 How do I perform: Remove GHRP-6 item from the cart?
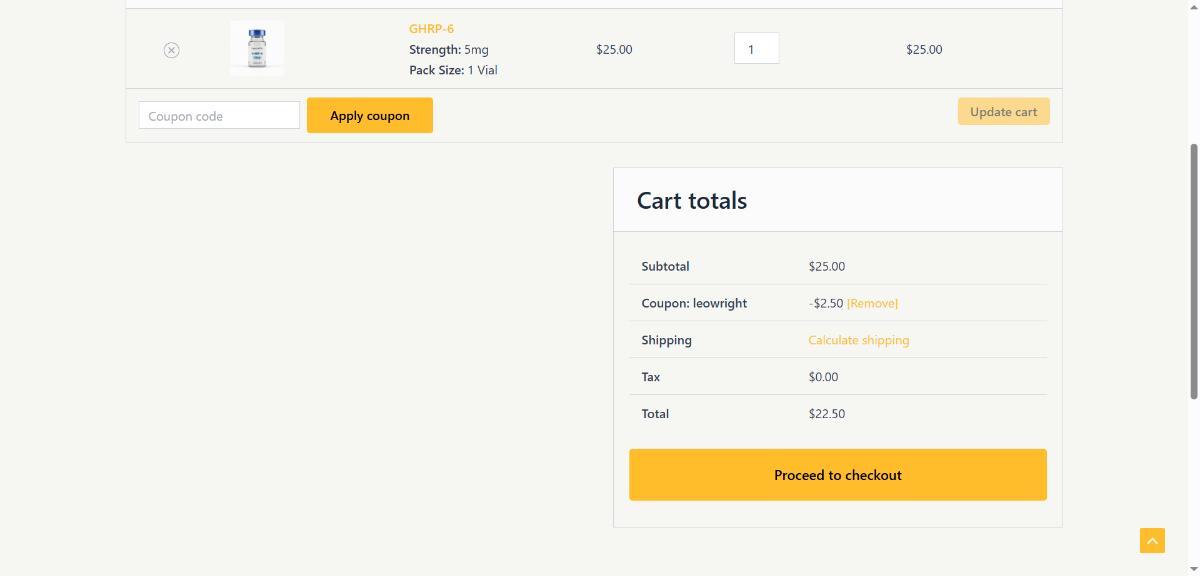coord(171,50)
